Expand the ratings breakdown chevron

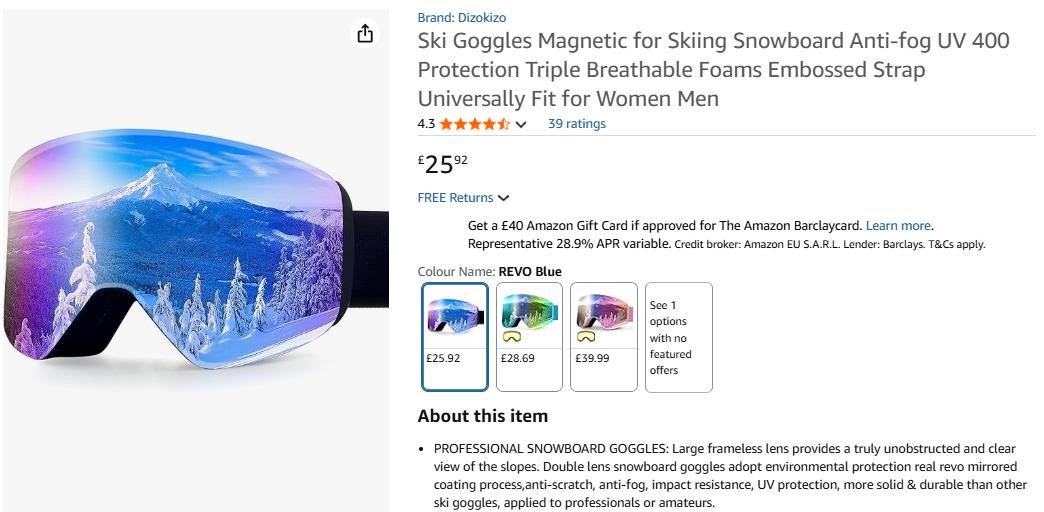[x=521, y=125]
